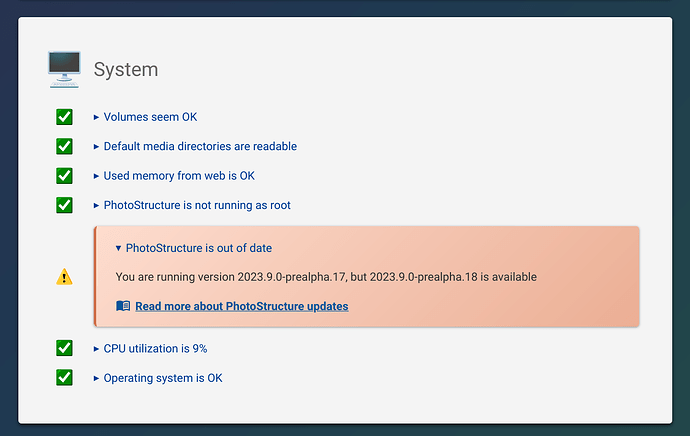Image resolution: width=690 pixels, height=436 pixels.
Task: Click green checkmark beside Used memory from web
Action: pyautogui.click(x=64, y=176)
